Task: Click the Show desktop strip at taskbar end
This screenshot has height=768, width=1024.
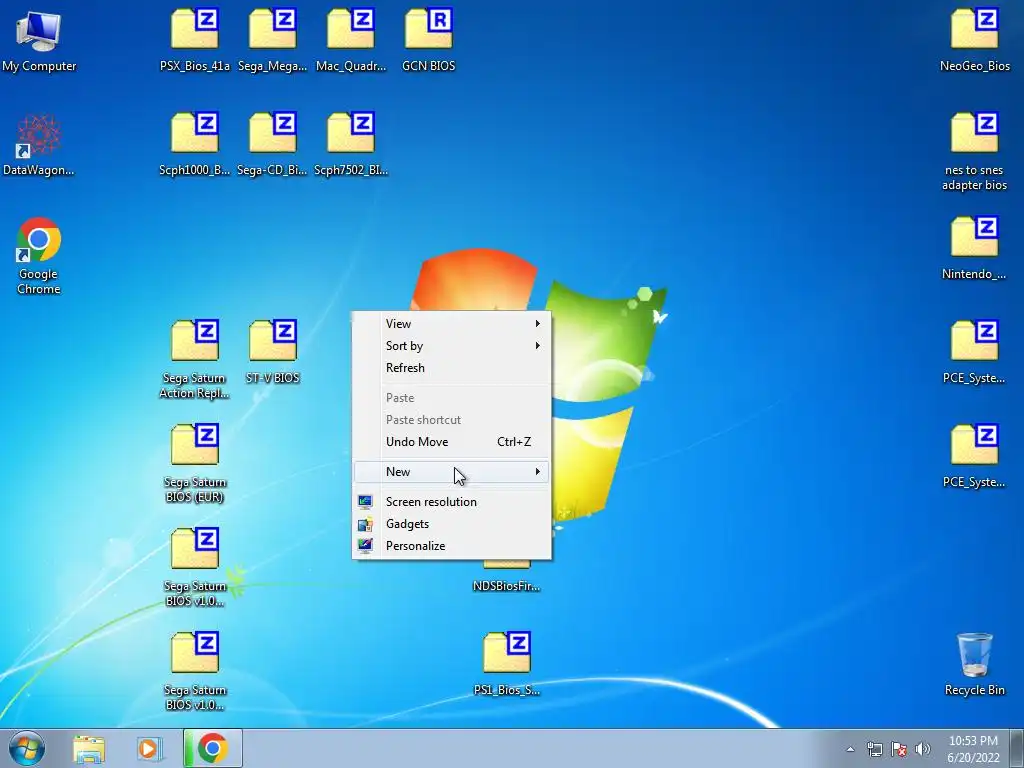Action: pyautogui.click(x=1017, y=748)
